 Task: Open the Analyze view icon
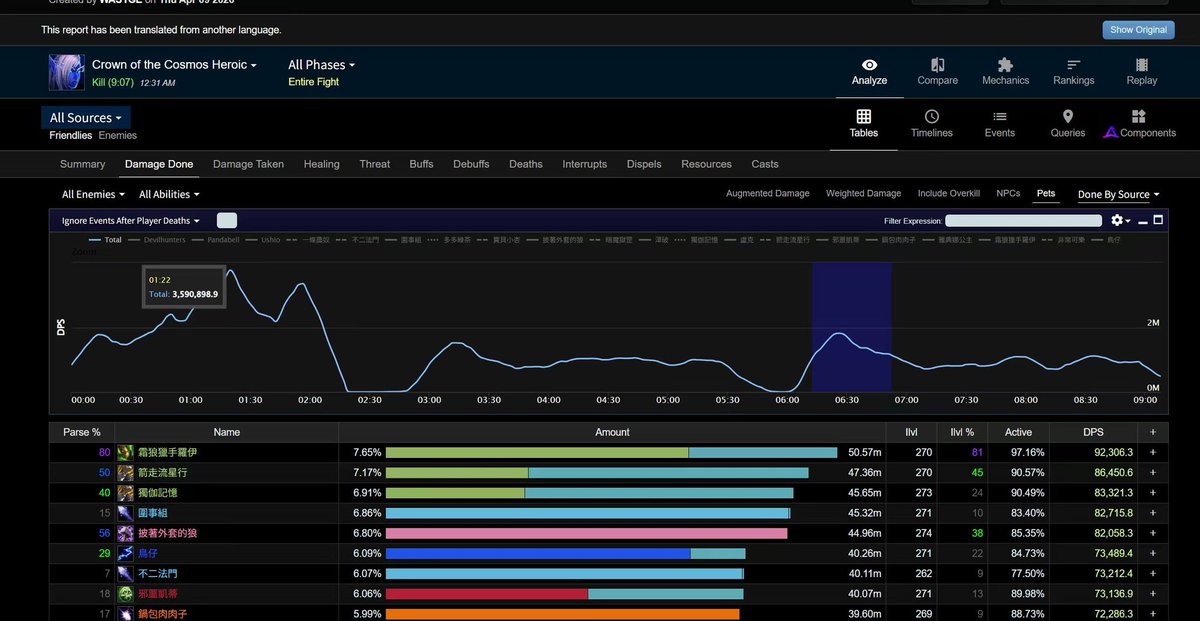click(x=869, y=64)
